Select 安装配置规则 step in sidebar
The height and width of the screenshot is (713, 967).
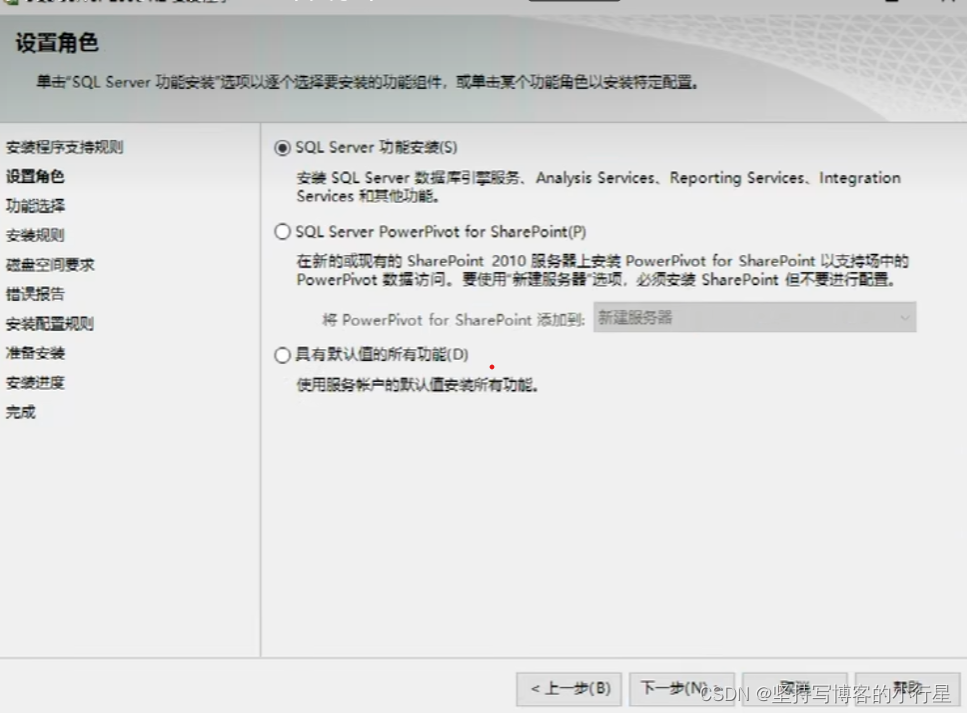point(50,324)
